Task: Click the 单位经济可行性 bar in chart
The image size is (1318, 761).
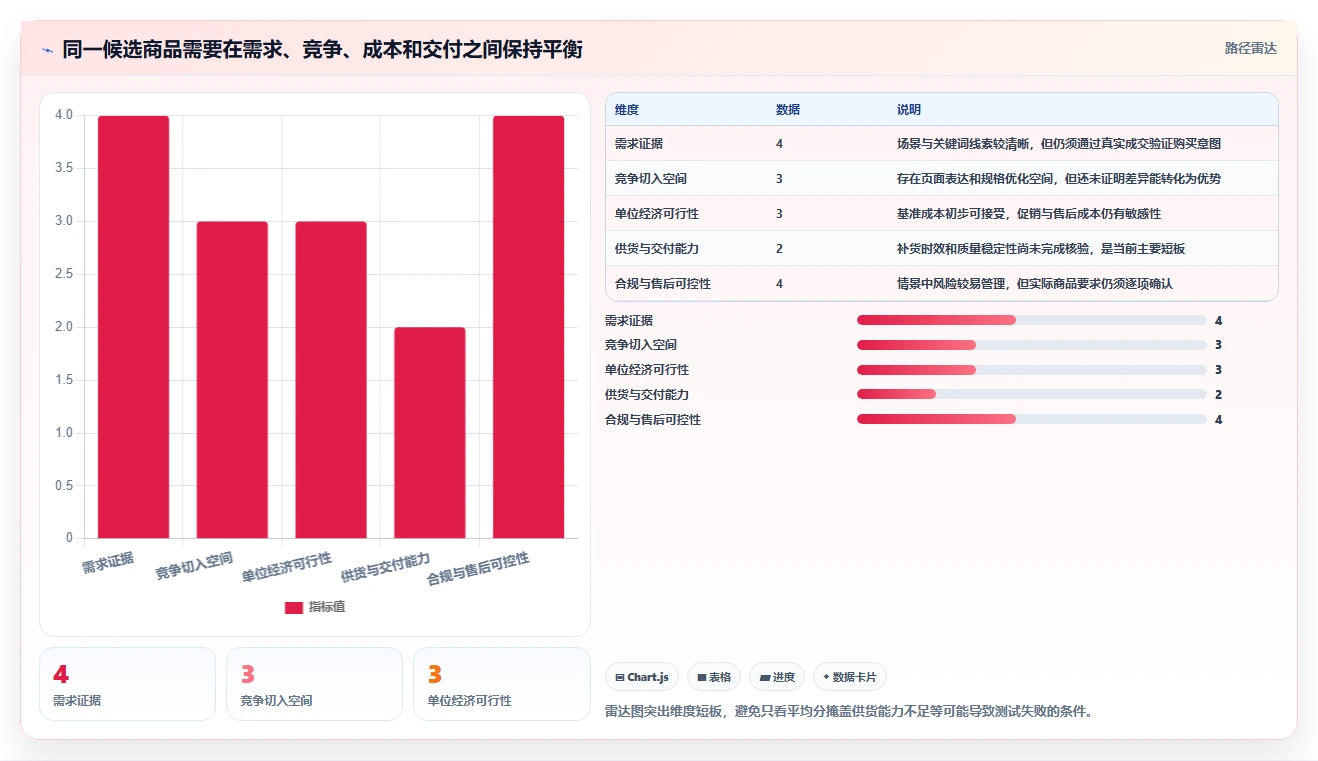Action: coord(331,380)
